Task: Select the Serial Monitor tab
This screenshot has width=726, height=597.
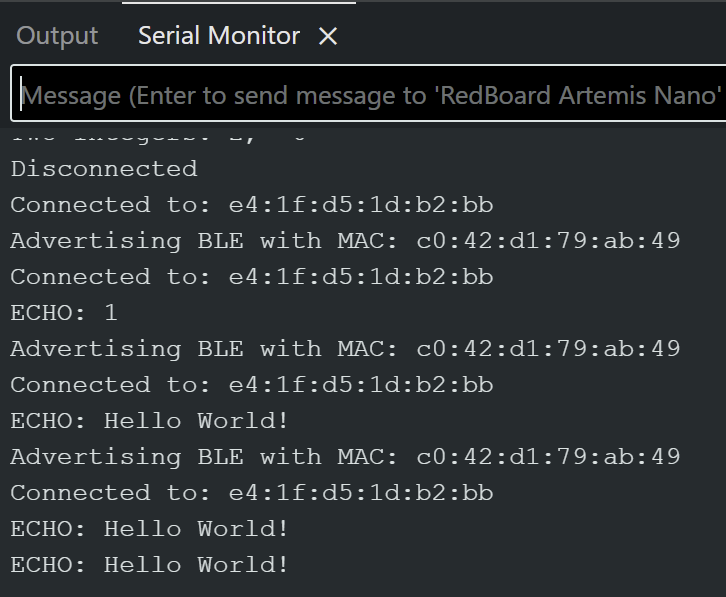Action: [219, 36]
